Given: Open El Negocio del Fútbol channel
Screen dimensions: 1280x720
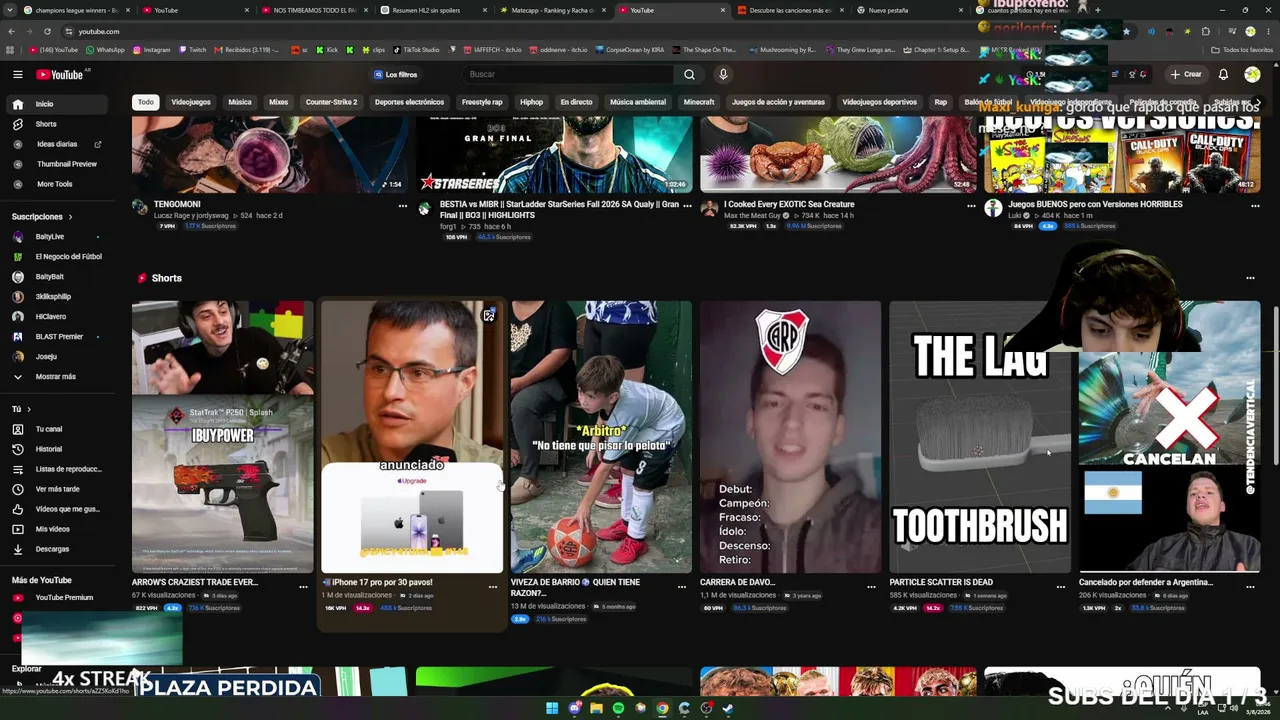Looking at the screenshot, I should tap(69, 257).
